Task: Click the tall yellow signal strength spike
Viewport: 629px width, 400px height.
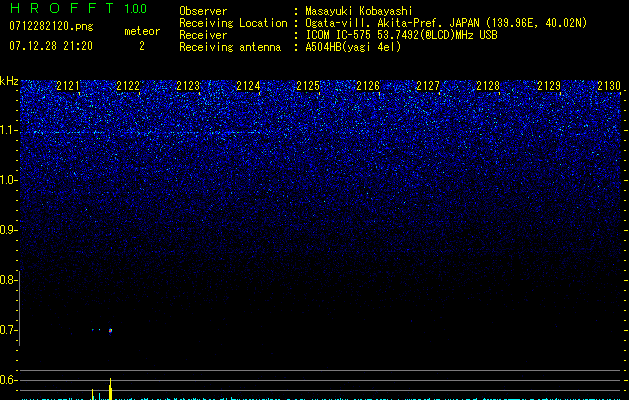Action: coord(110,389)
